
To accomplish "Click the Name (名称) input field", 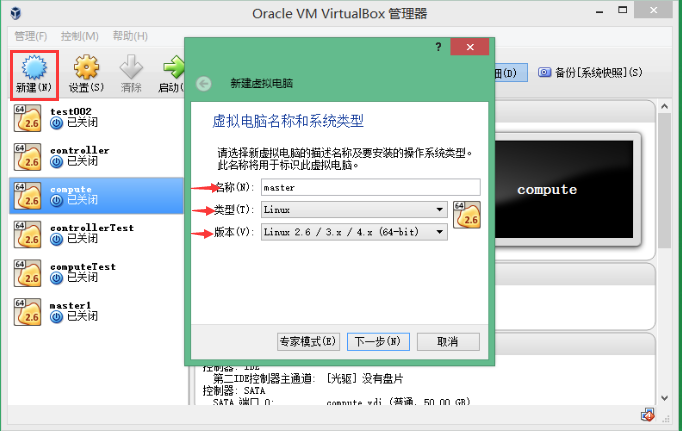I will click(x=371, y=187).
